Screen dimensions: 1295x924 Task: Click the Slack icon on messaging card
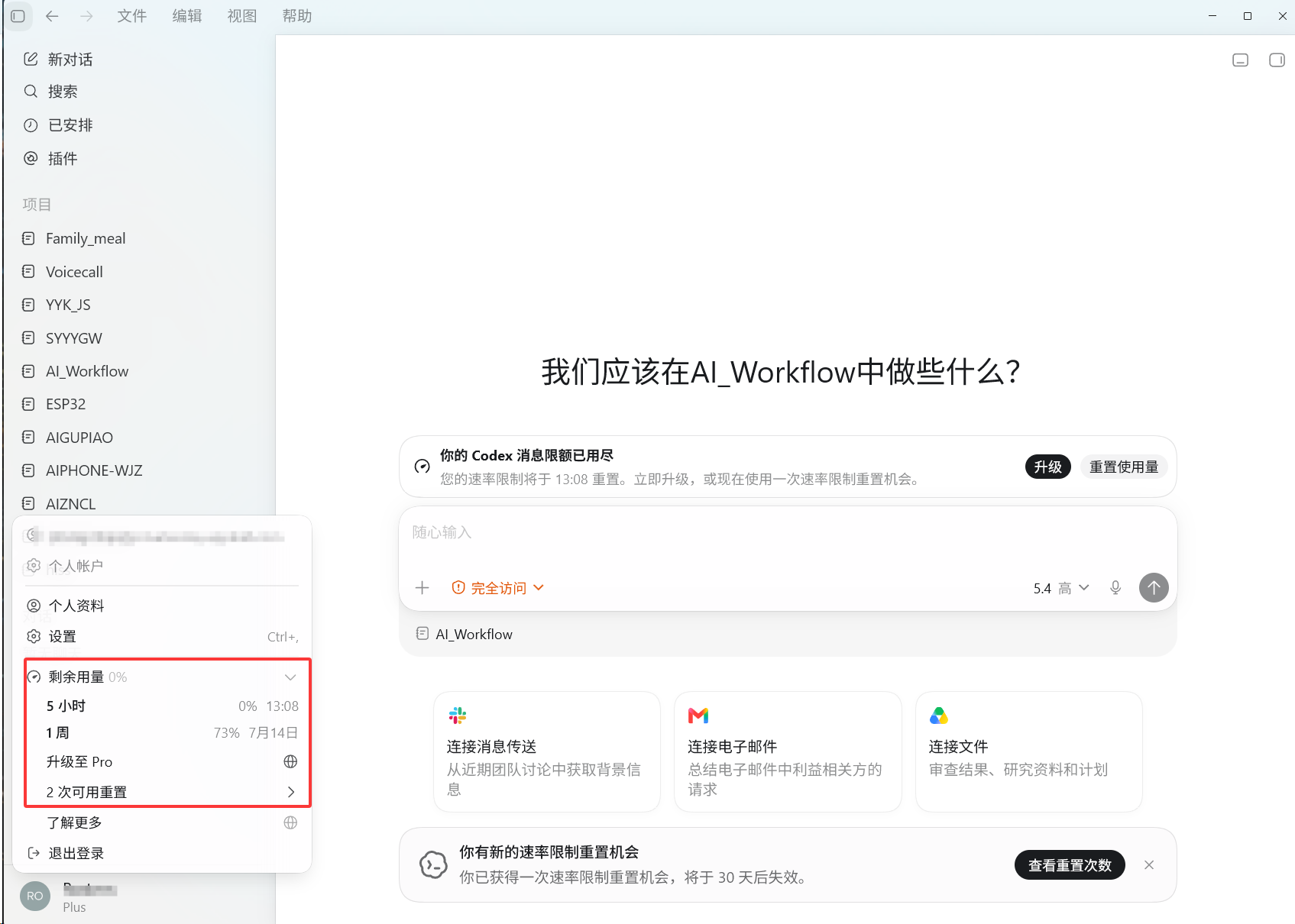458,716
